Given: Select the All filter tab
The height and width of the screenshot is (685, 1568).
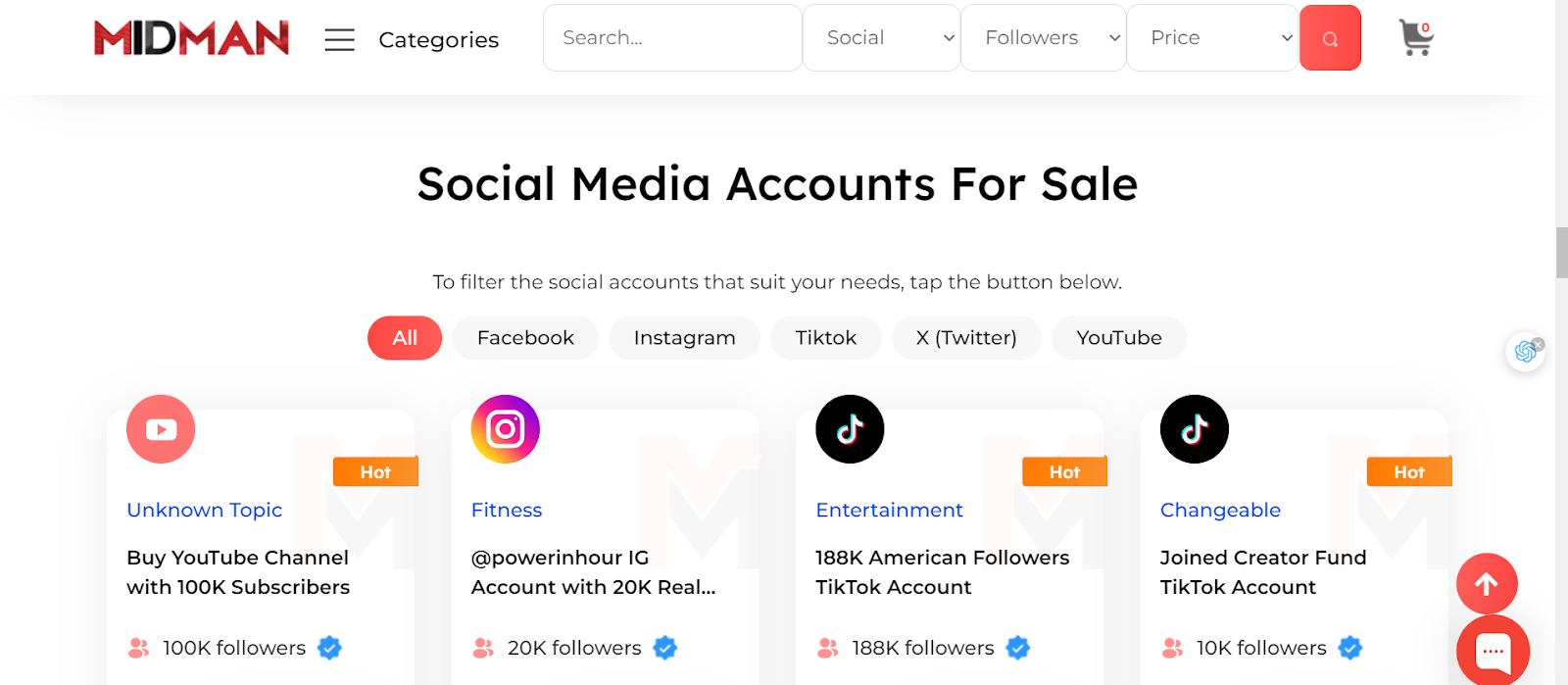Looking at the screenshot, I should 405,338.
